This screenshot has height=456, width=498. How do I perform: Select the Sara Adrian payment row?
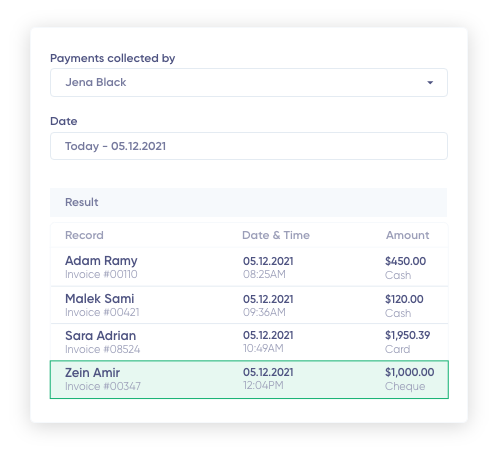249,342
